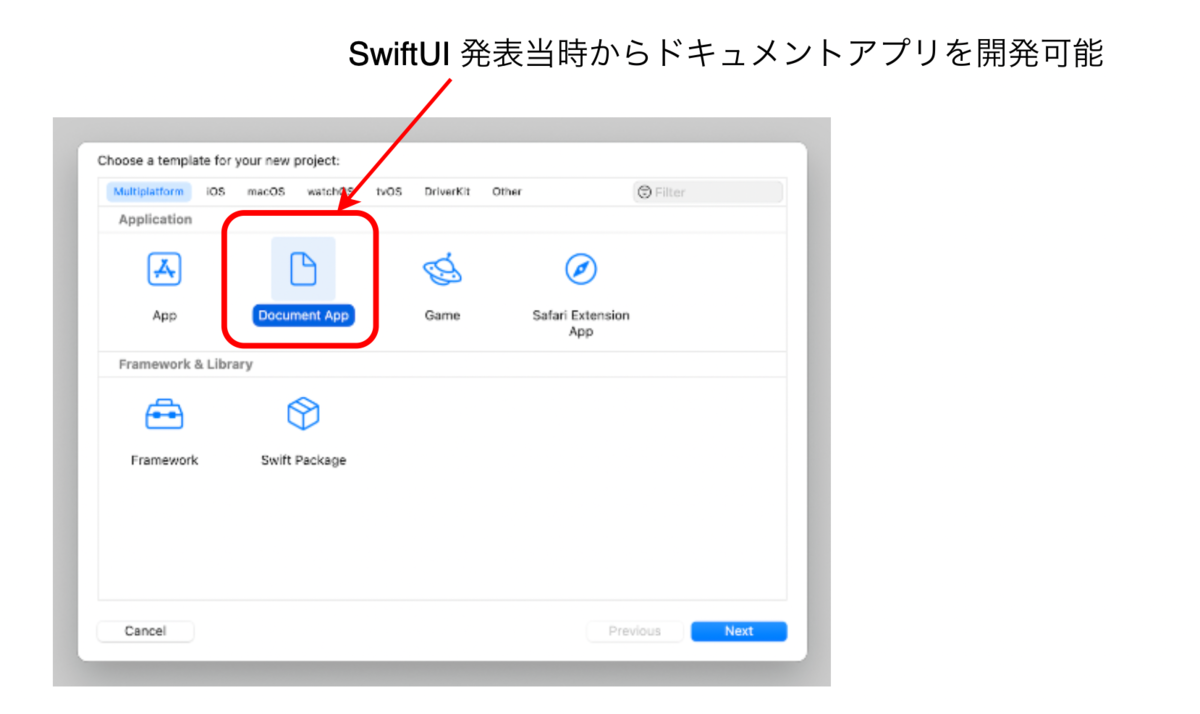Open the watchOS platform tab
This screenshot has width=1200, height=714.
330,192
